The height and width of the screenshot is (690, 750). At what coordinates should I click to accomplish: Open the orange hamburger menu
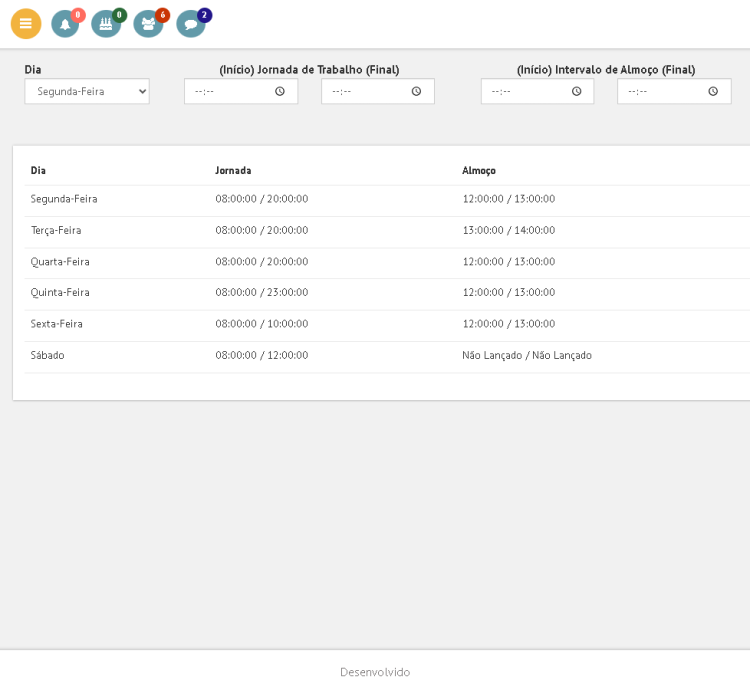pos(26,24)
